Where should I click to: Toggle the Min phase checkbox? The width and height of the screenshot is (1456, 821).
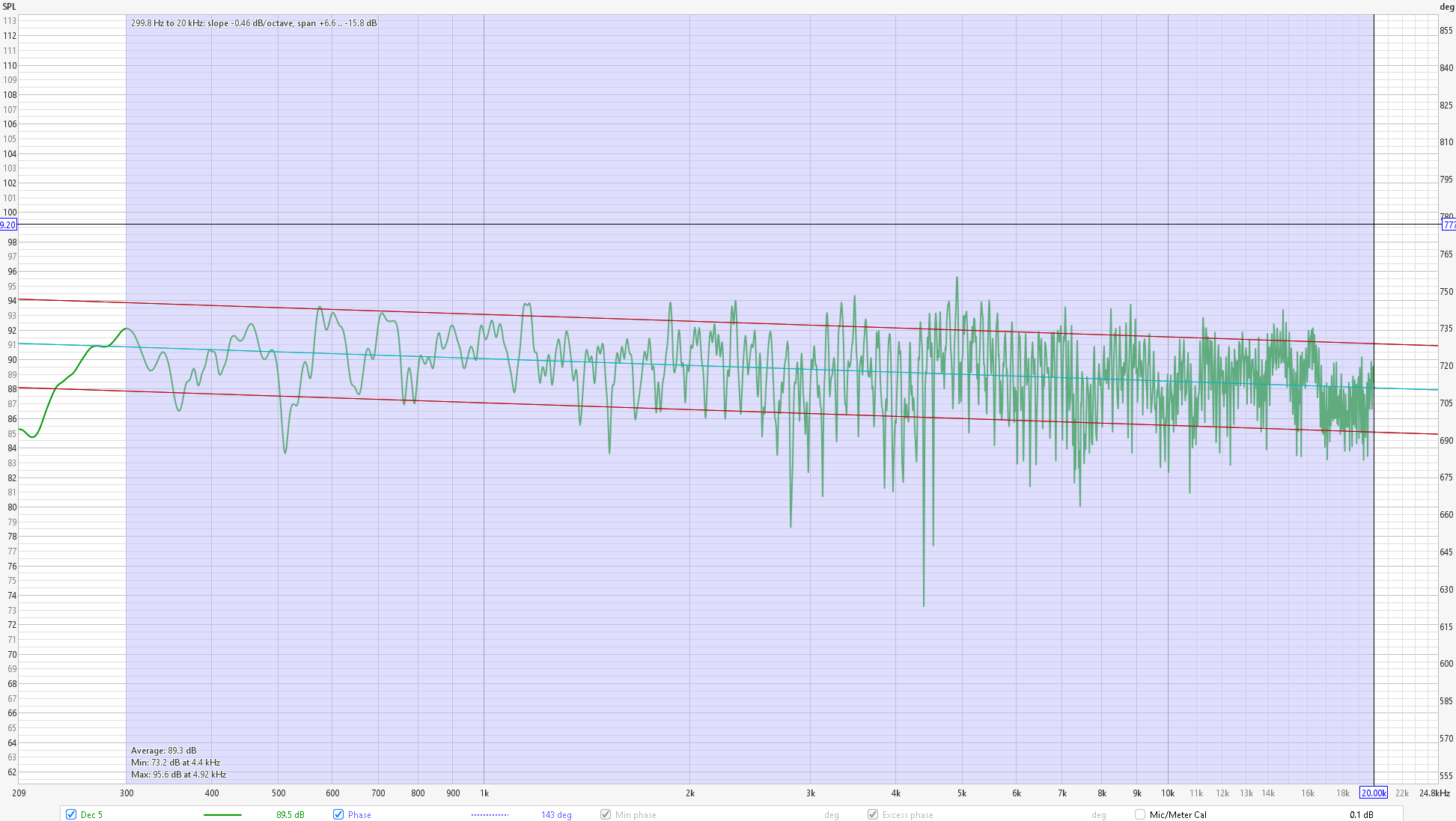click(606, 814)
